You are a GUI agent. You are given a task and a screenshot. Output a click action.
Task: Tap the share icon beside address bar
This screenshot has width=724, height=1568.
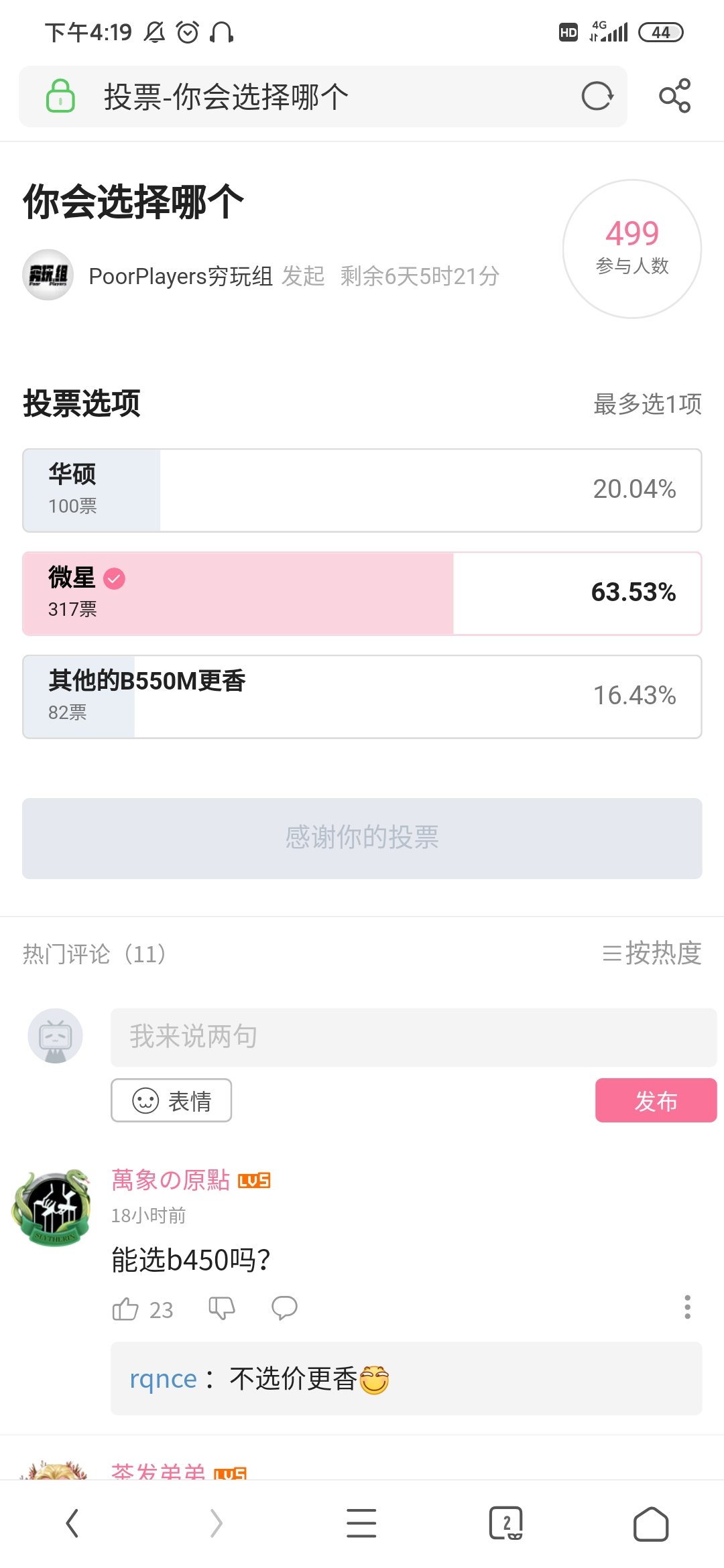click(674, 96)
